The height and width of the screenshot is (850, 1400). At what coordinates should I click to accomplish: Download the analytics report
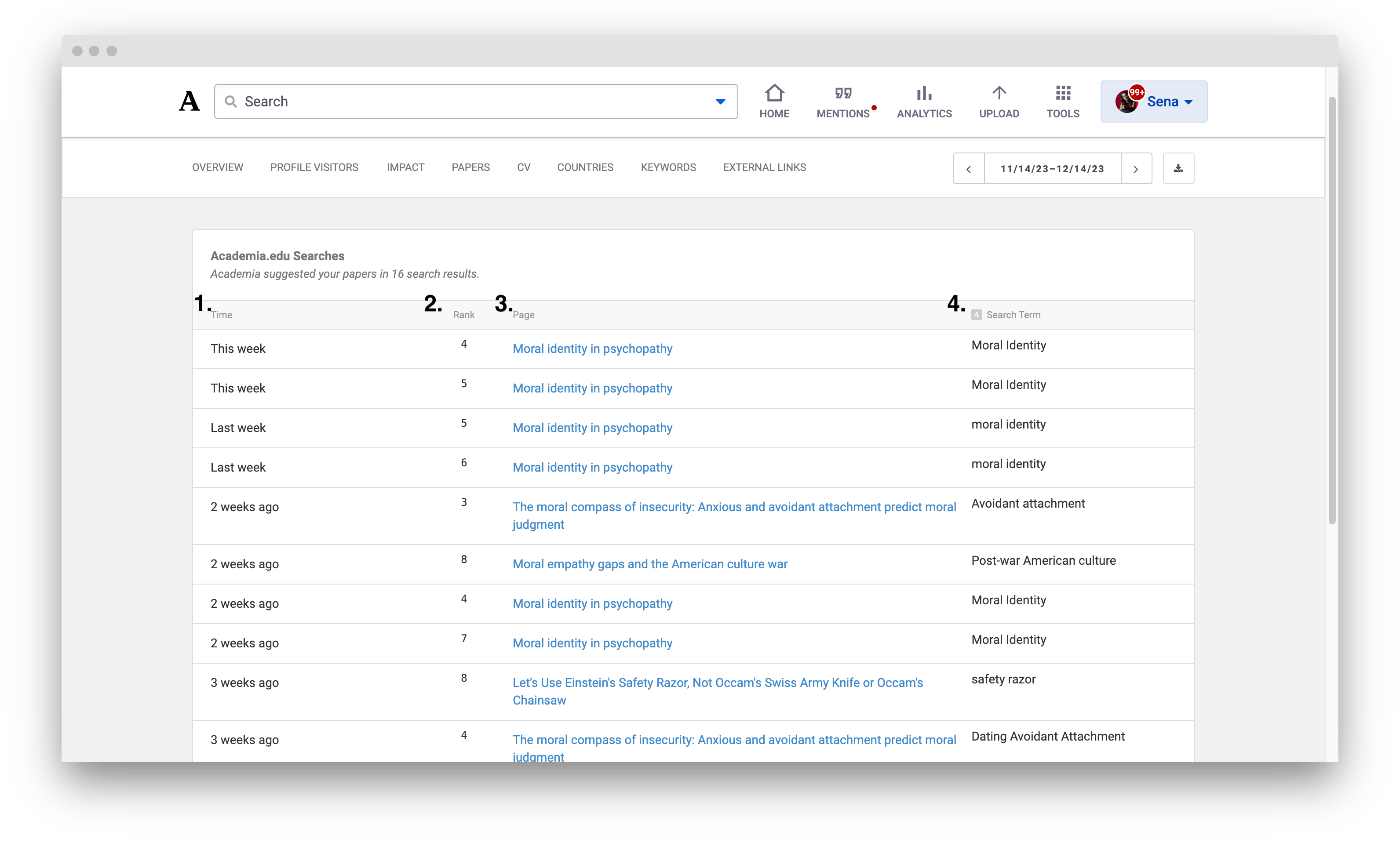click(x=1178, y=169)
